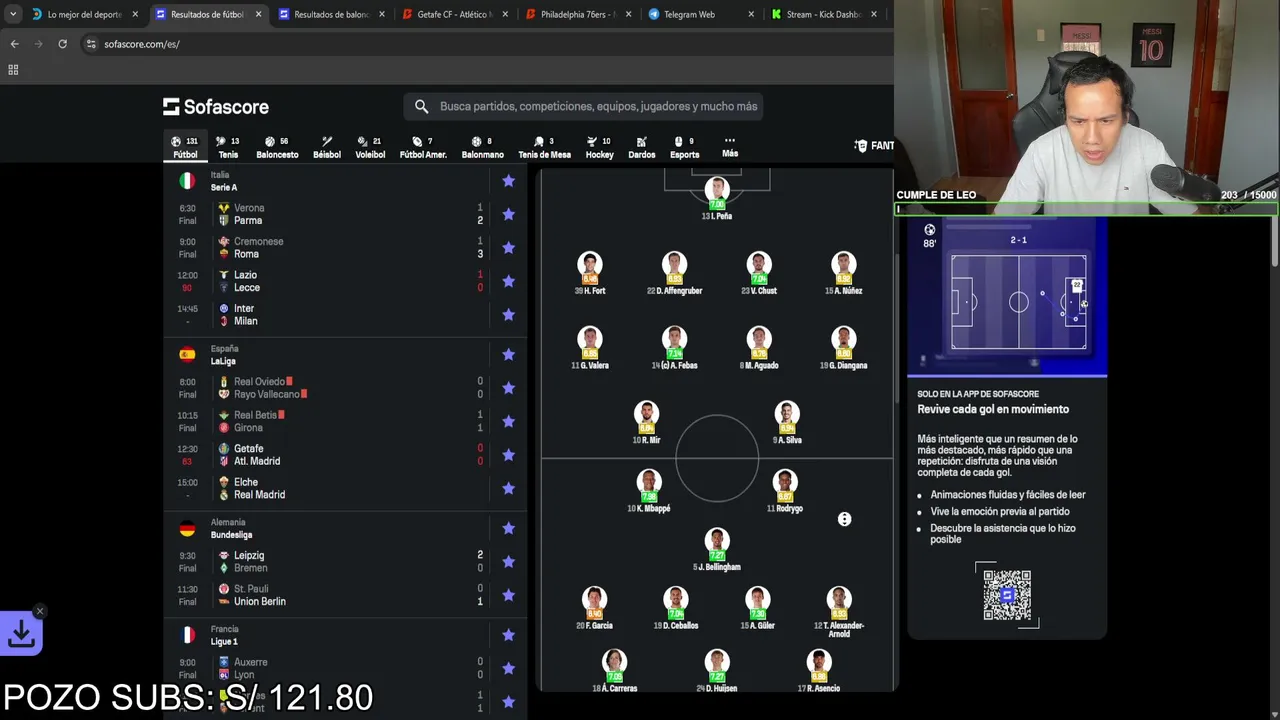Click the Sofascore app QR code
Screen dimensions: 1280x720
click(x=1007, y=595)
